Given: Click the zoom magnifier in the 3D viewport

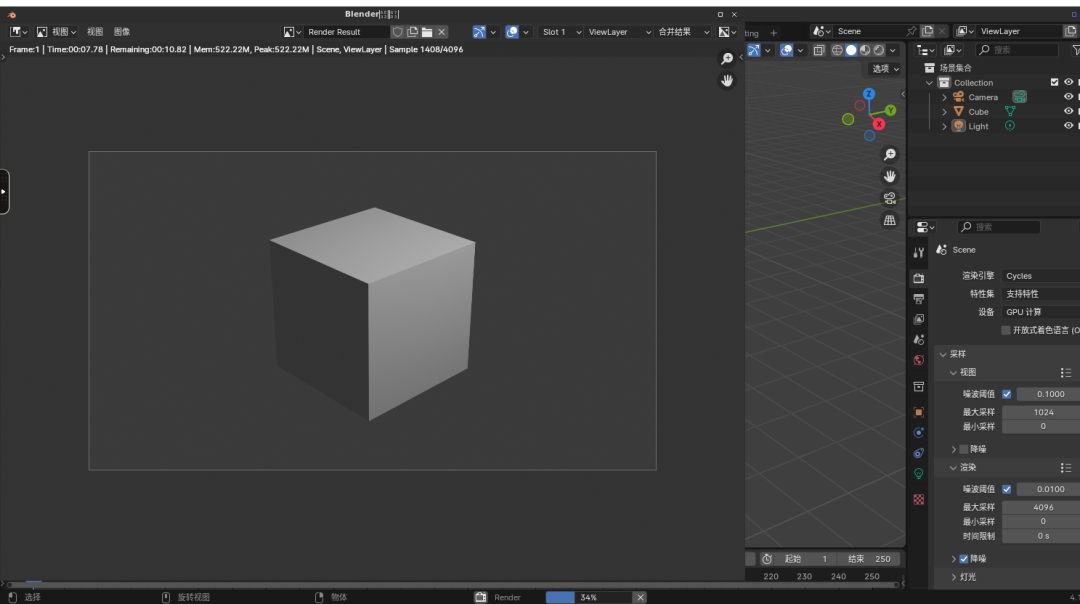Looking at the screenshot, I should coord(889,155).
